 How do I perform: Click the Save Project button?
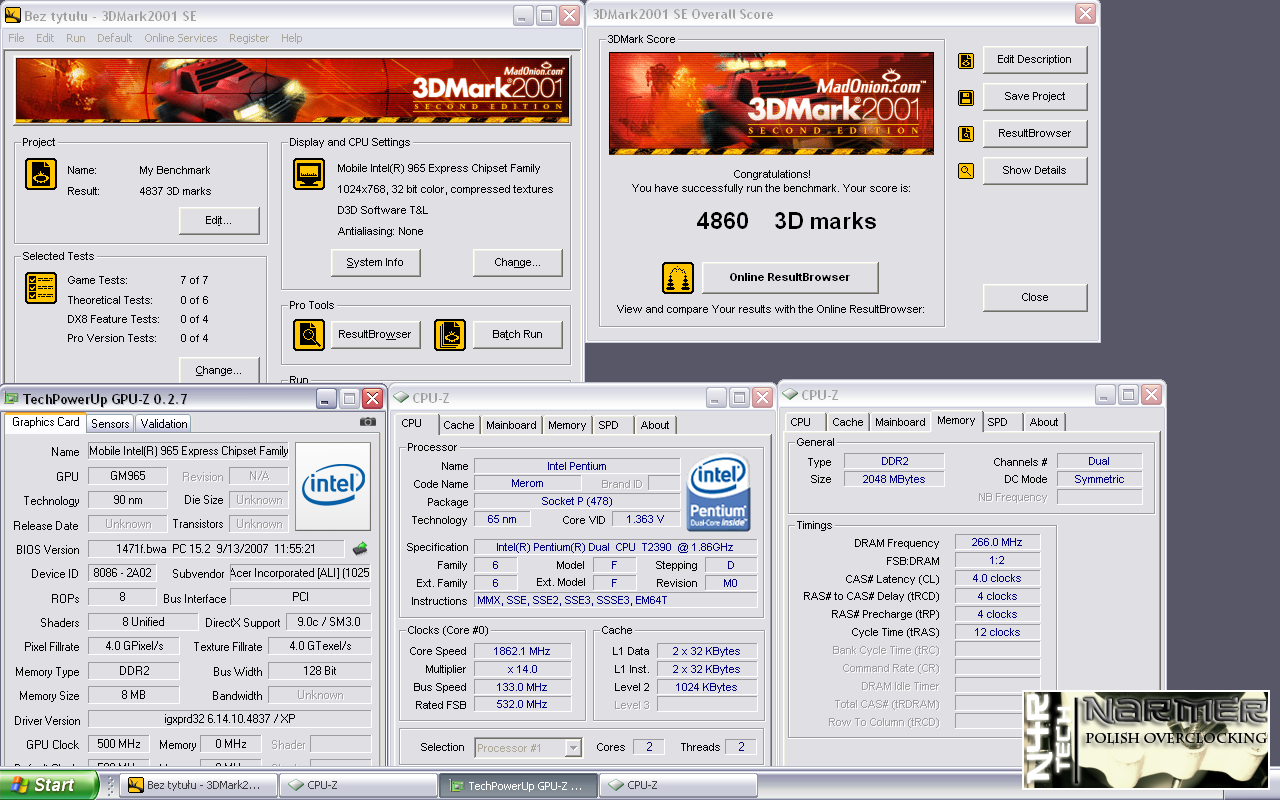pyautogui.click(x=1034, y=96)
